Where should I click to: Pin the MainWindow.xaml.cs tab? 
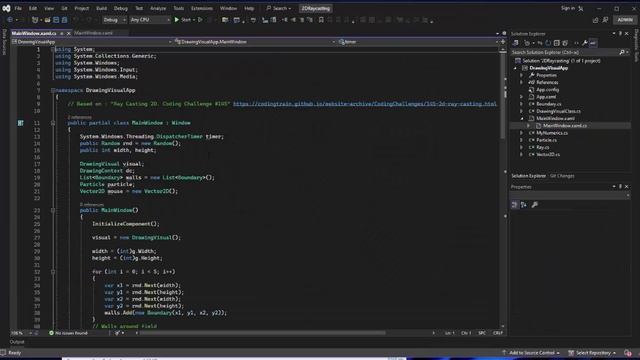pyautogui.click(x=62, y=33)
